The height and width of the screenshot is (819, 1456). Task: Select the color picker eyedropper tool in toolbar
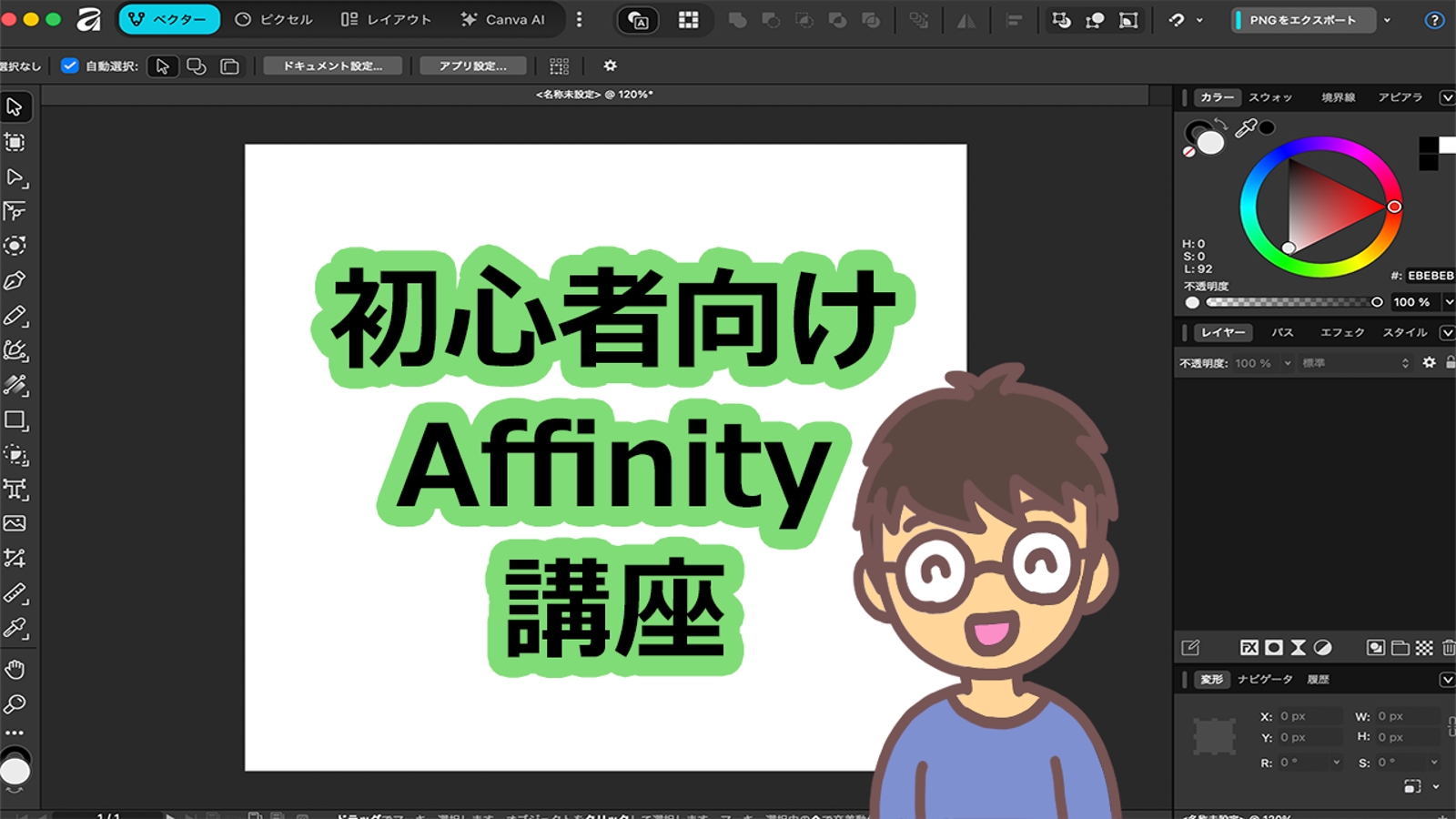[15, 628]
